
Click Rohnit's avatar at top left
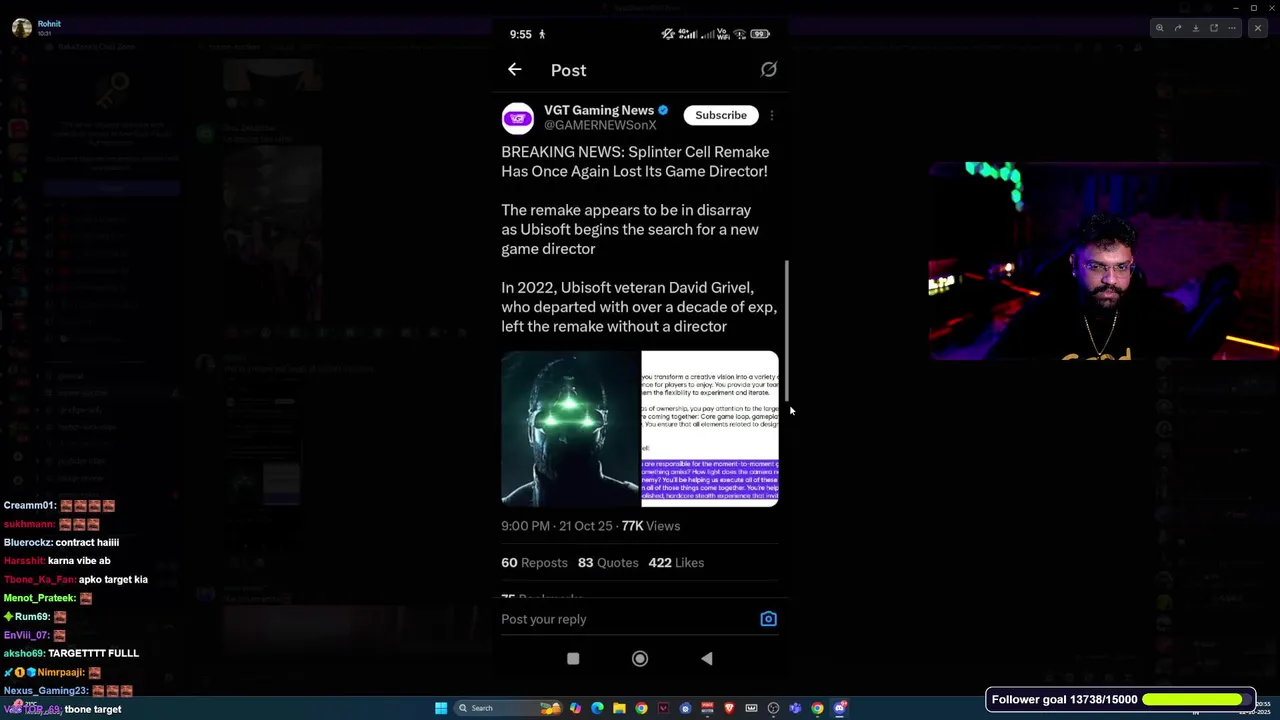tap(21, 28)
